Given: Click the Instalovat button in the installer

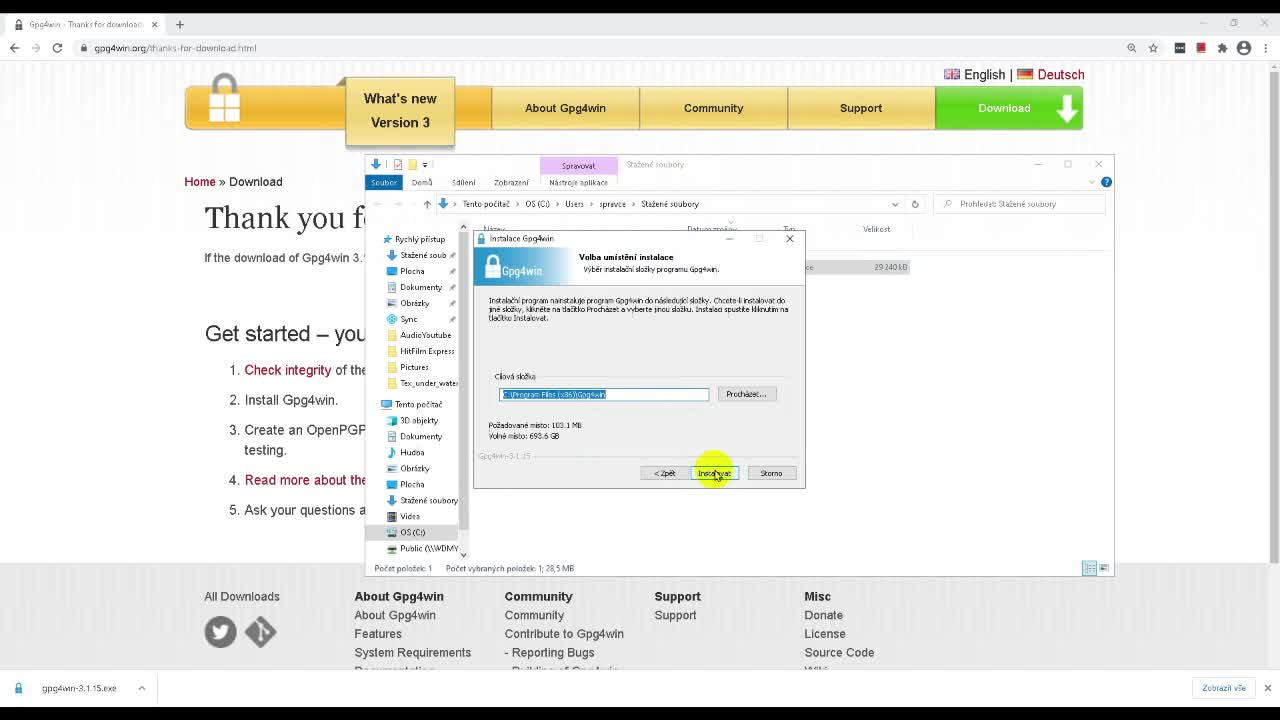Looking at the screenshot, I should [x=715, y=473].
